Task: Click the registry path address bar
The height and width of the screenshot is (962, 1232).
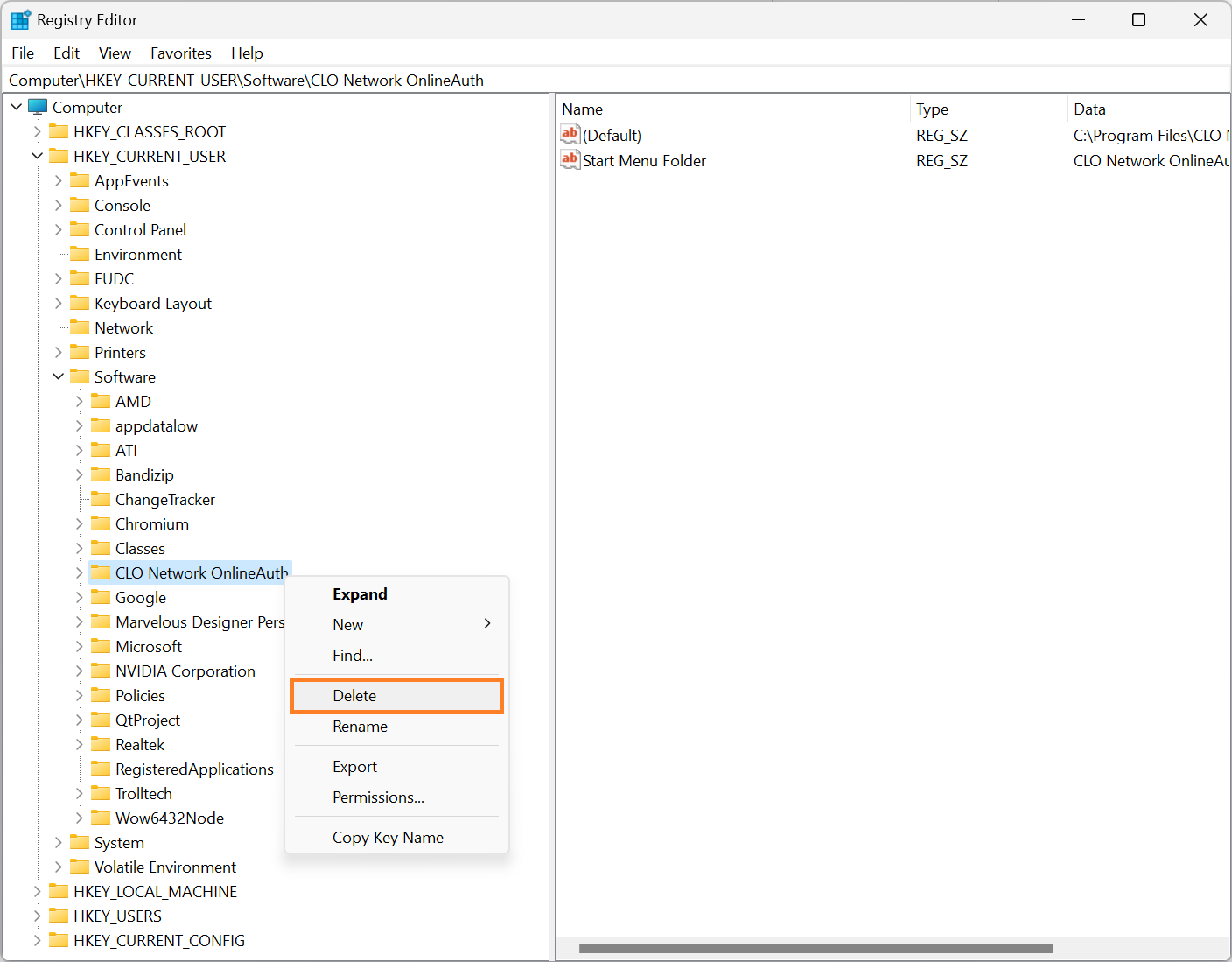Action: pos(616,80)
